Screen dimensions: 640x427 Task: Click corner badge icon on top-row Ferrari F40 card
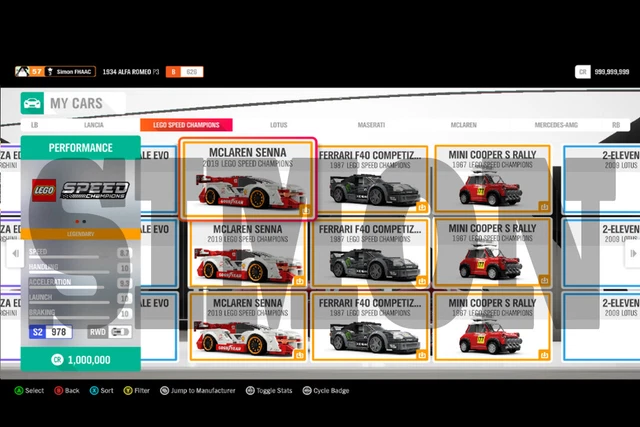pos(422,207)
